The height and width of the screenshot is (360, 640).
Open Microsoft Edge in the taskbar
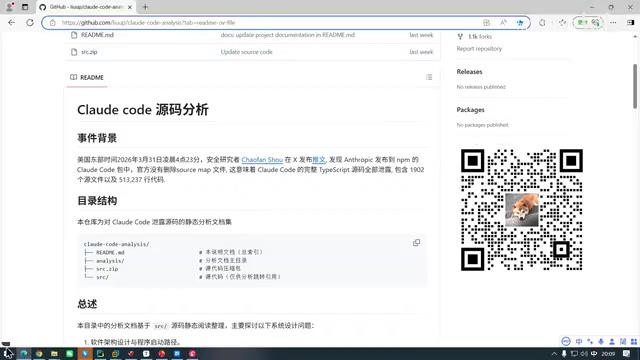(x=24, y=353)
